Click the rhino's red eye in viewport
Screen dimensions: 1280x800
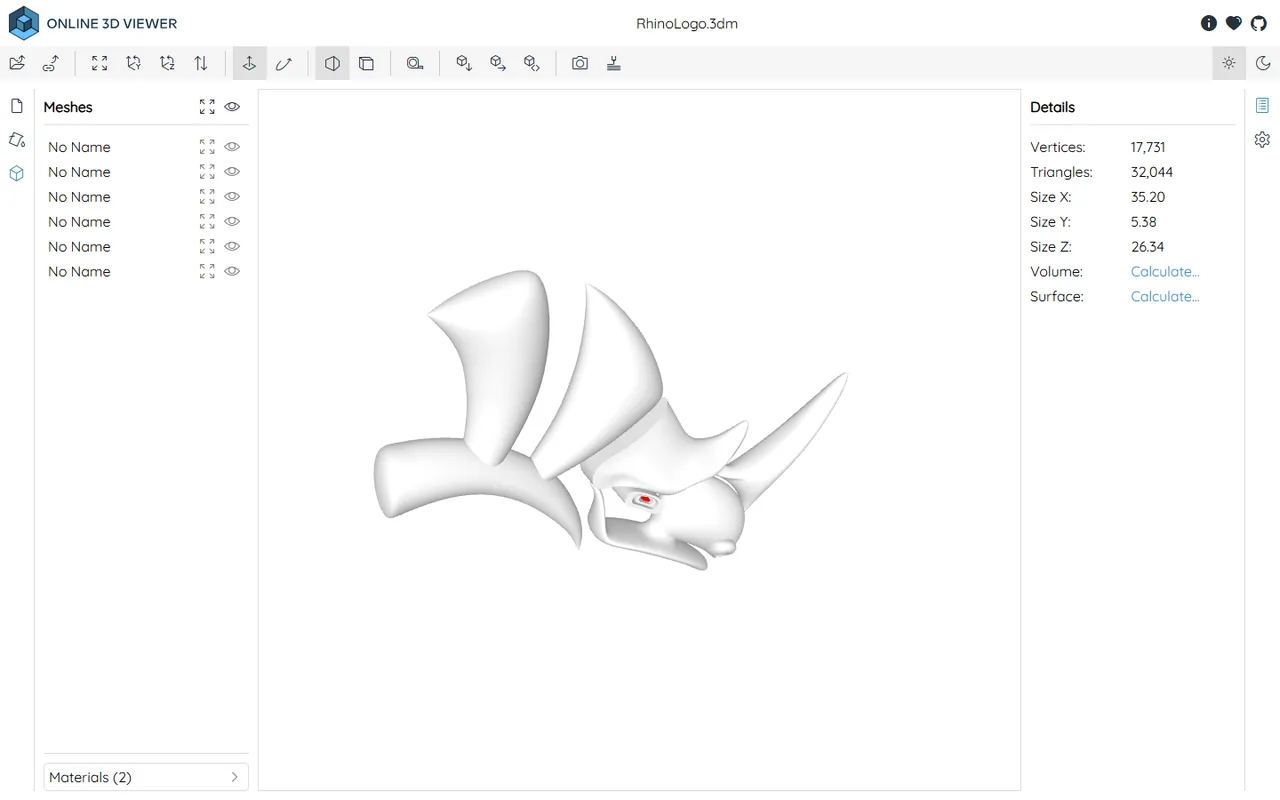pyautogui.click(x=645, y=498)
